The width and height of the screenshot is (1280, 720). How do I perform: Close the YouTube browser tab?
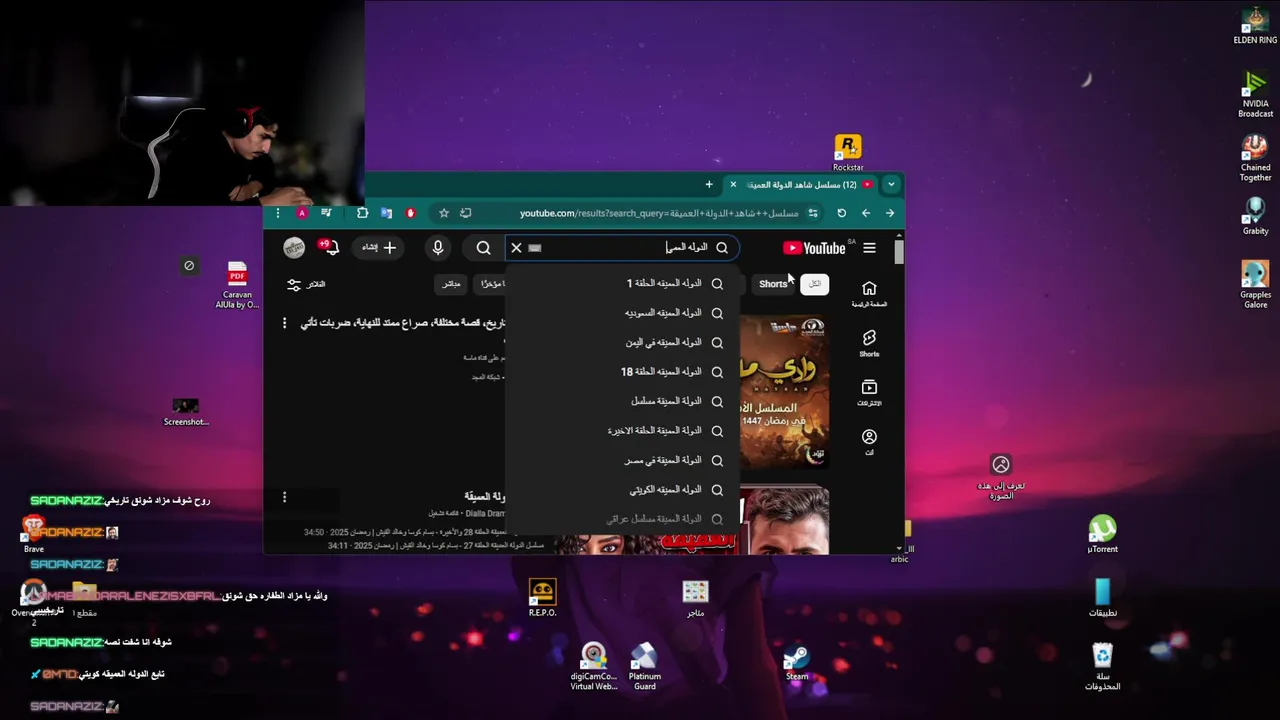tap(733, 184)
